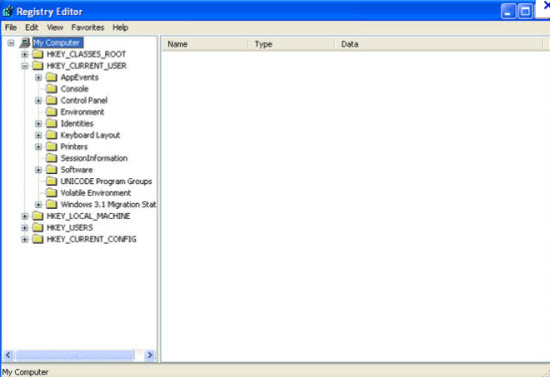Select the UNICODE Program Groups label
Image resolution: width=550 pixels, height=377 pixels.
[x=106, y=182]
